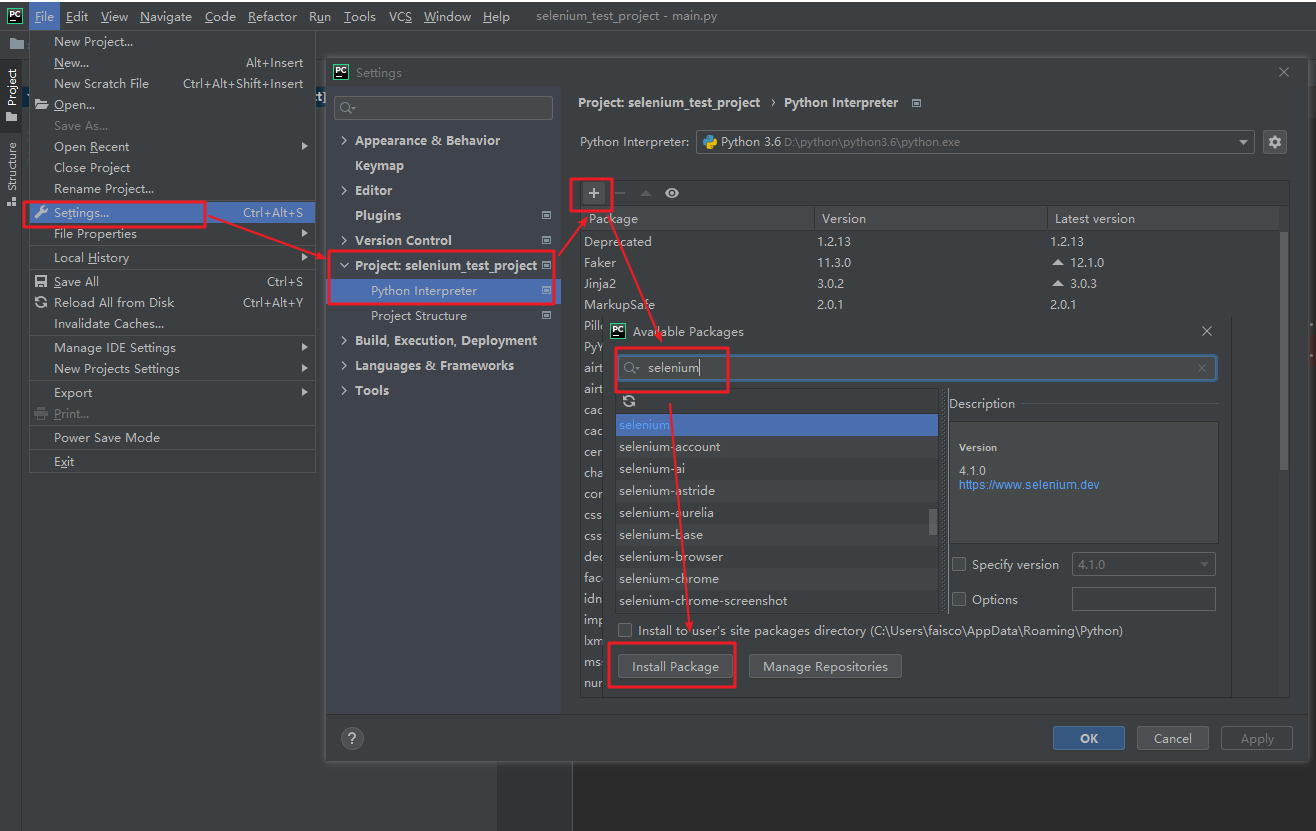Screen dimensions: 1316x831
Task: Click the project-level marker beside Version Control
Action: [x=546, y=240]
